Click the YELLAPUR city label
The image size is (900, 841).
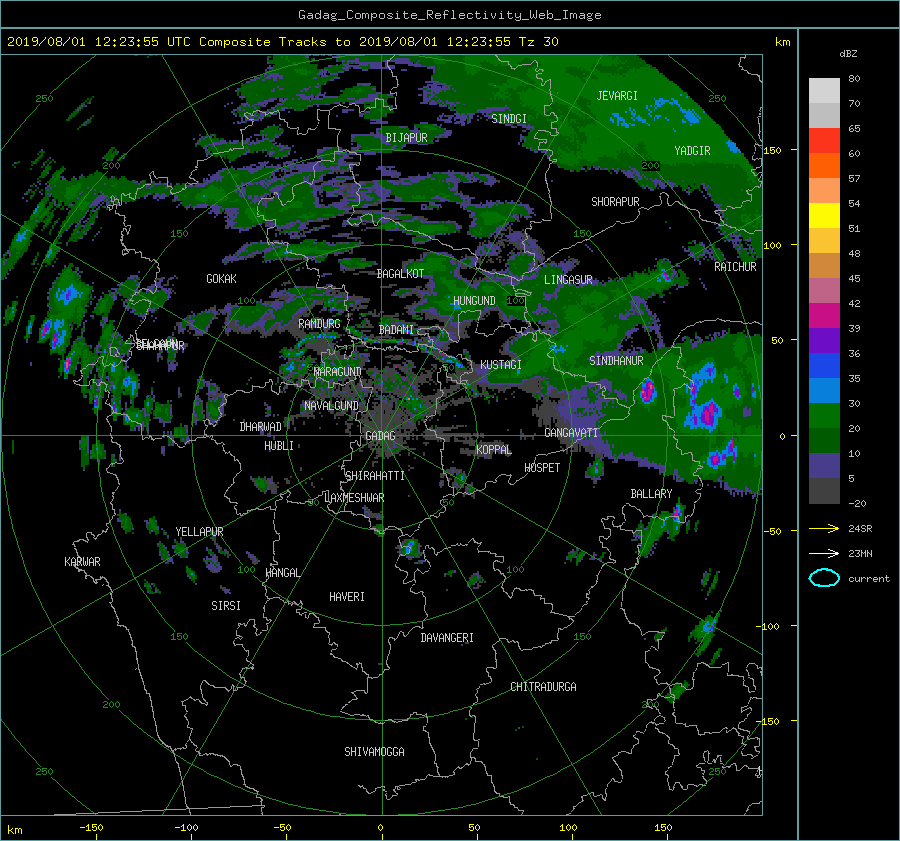pyautogui.click(x=199, y=532)
